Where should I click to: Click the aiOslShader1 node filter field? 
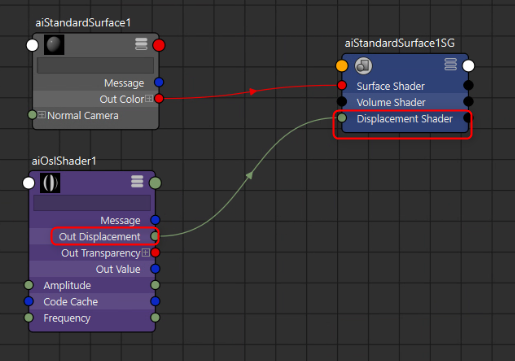[x=92, y=203]
